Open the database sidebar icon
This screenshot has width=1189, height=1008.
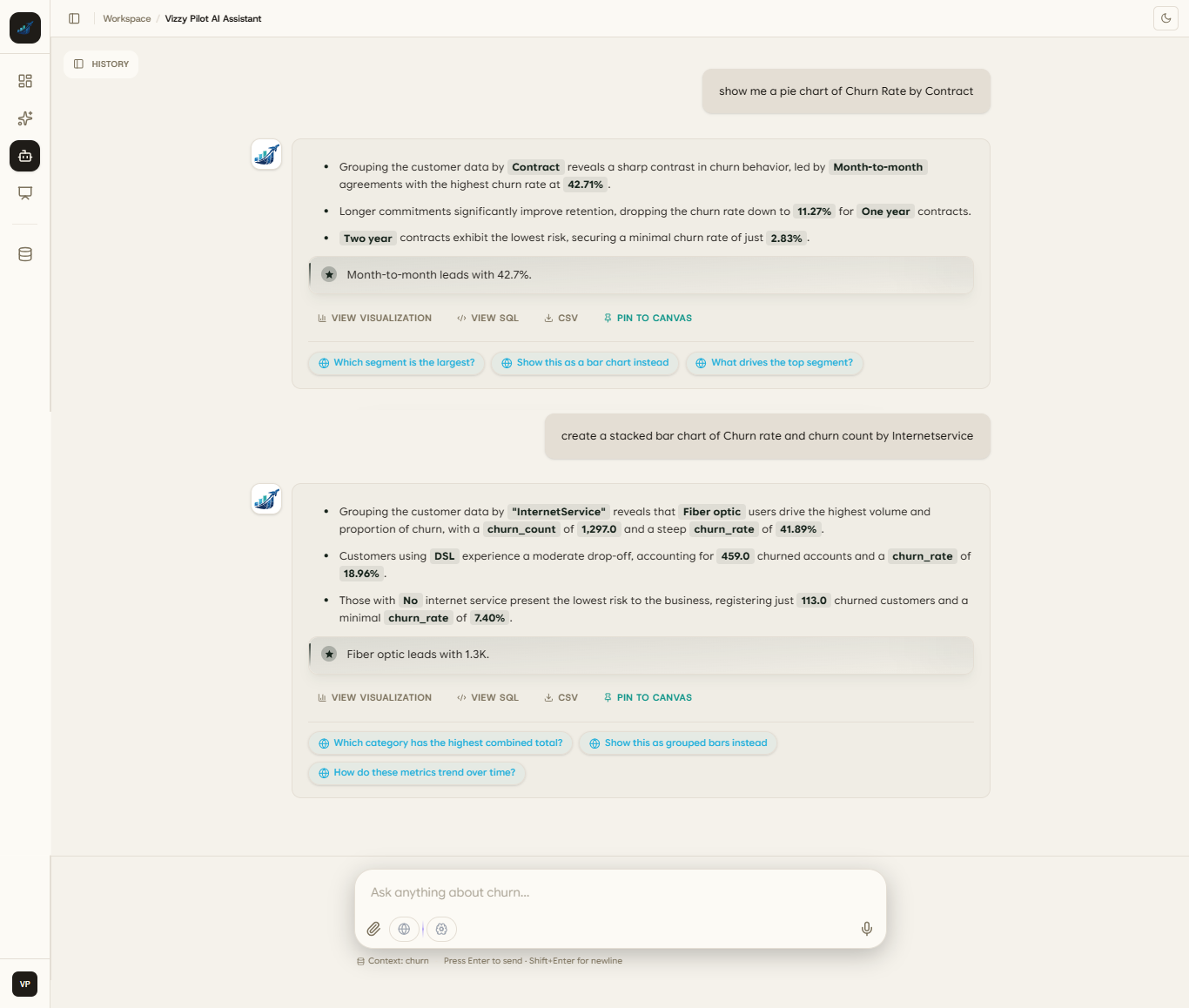click(x=25, y=254)
